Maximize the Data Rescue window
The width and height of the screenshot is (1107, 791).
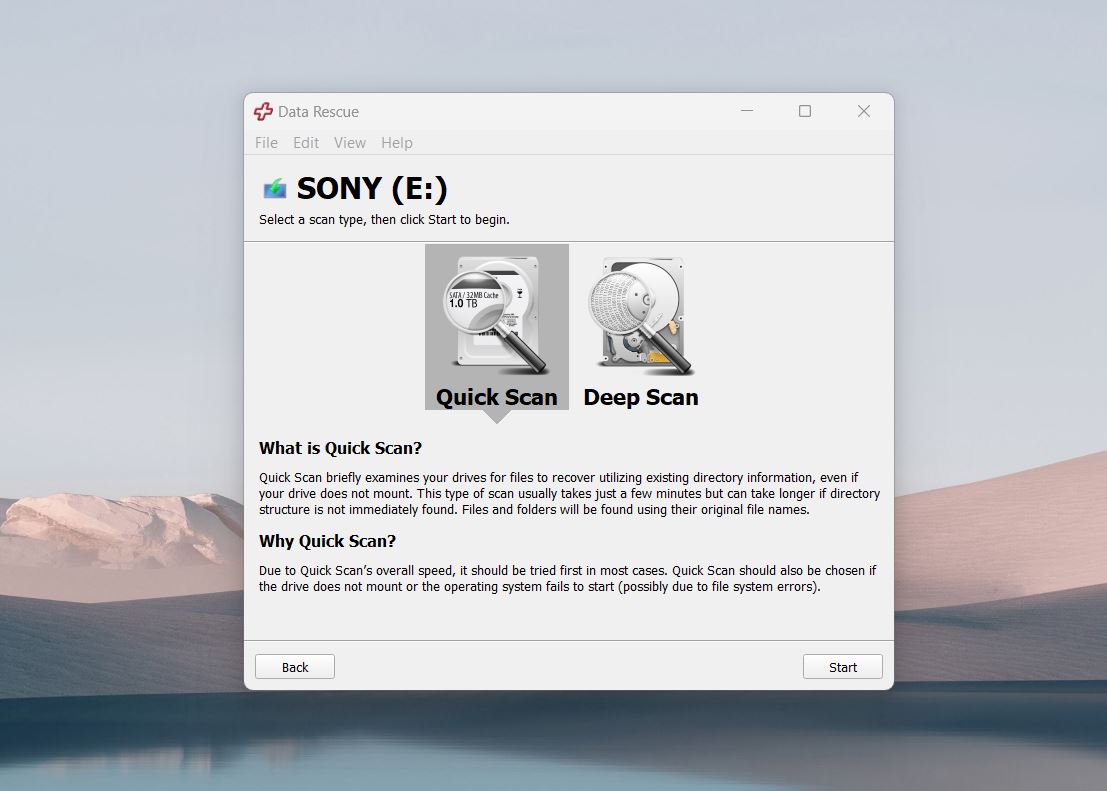click(x=805, y=111)
